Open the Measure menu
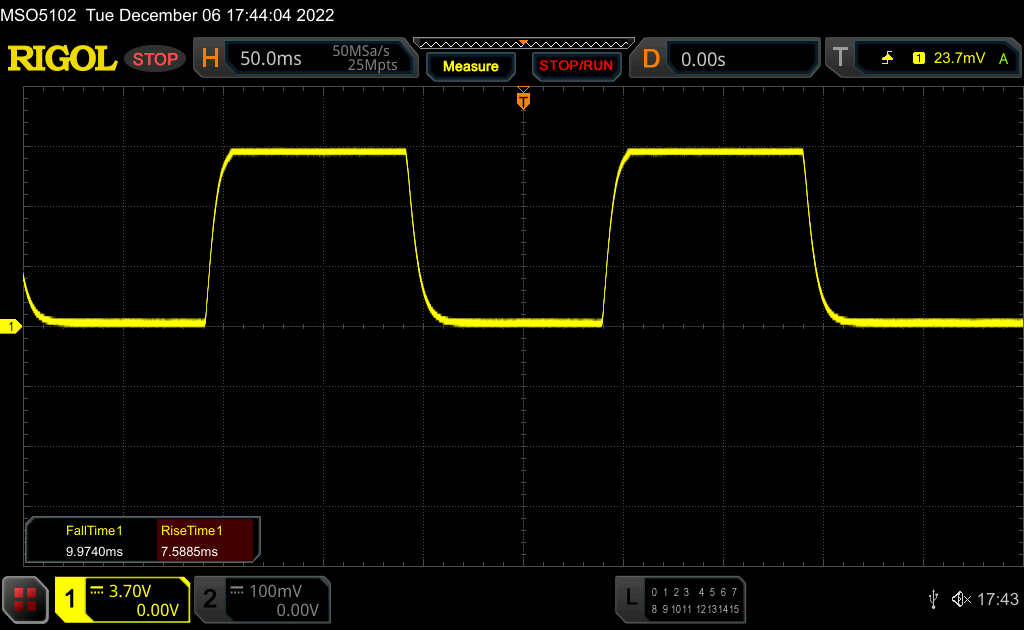This screenshot has width=1024, height=630. (x=470, y=67)
